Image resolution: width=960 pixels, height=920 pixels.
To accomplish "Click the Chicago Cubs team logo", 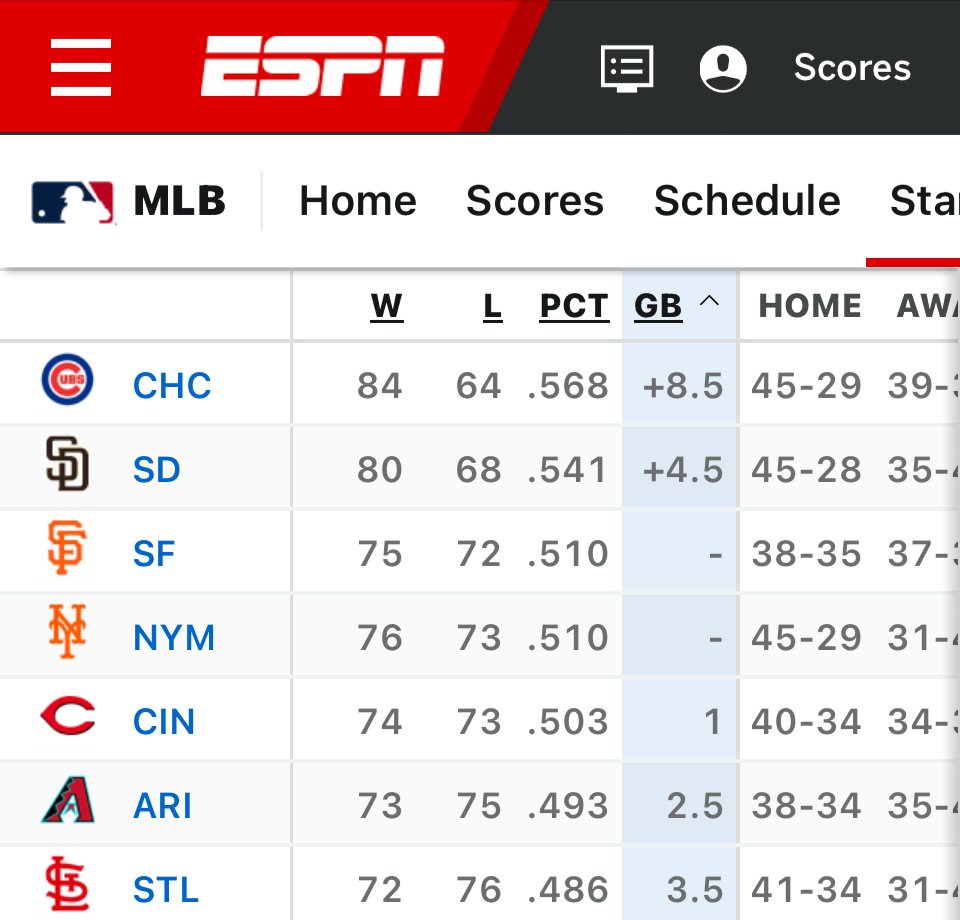I will 68,382.
